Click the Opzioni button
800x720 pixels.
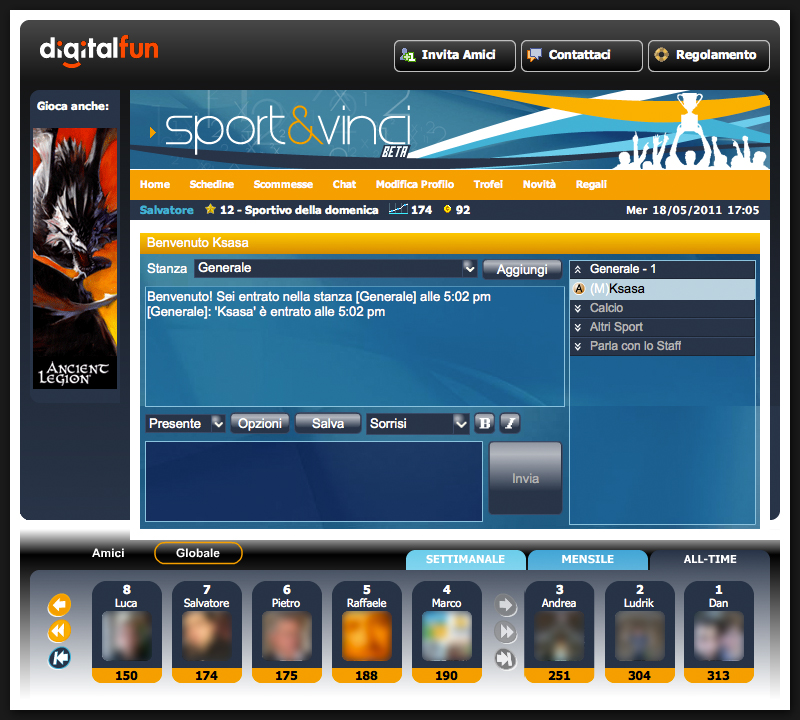coord(260,424)
